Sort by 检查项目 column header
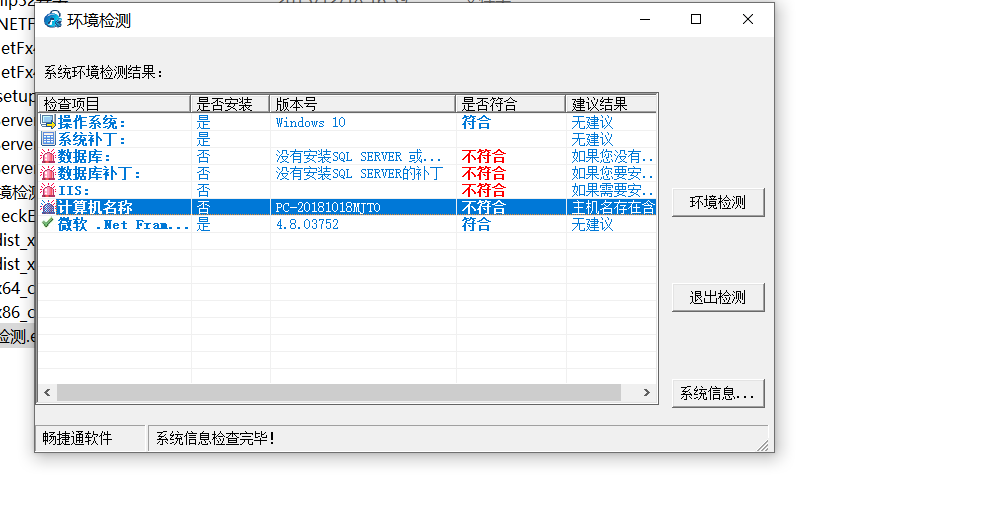This screenshot has width=990, height=512. pyautogui.click(x=114, y=104)
